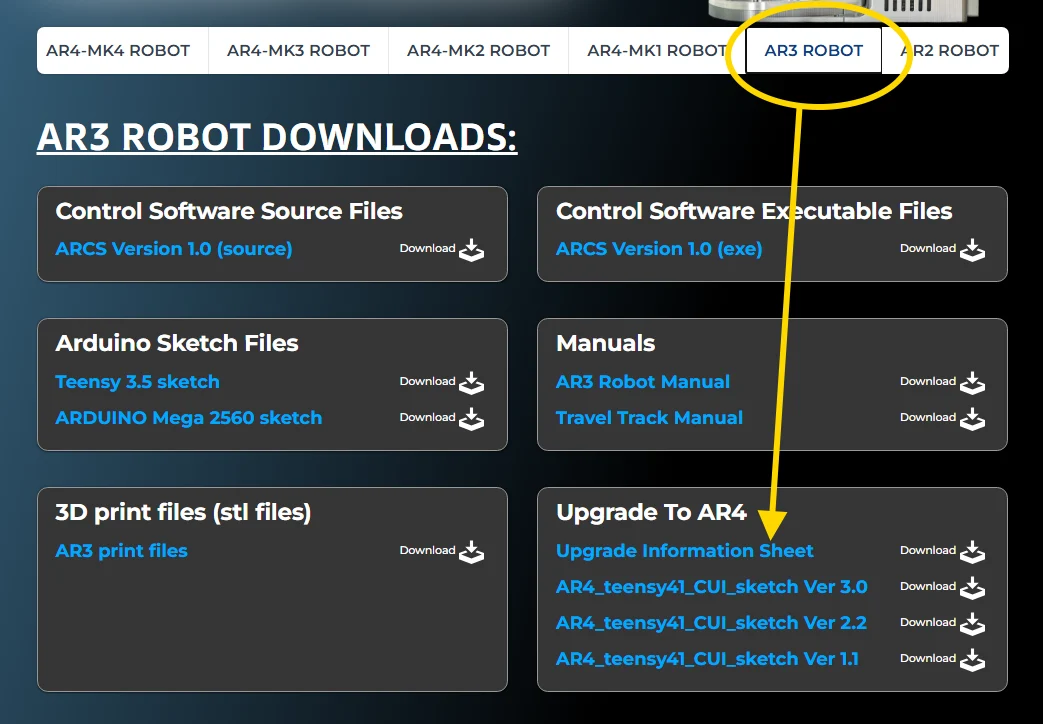Click download icon for CUI sketch Ver 2.2
This screenshot has height=724, width=1043.
tap(972, 624)
